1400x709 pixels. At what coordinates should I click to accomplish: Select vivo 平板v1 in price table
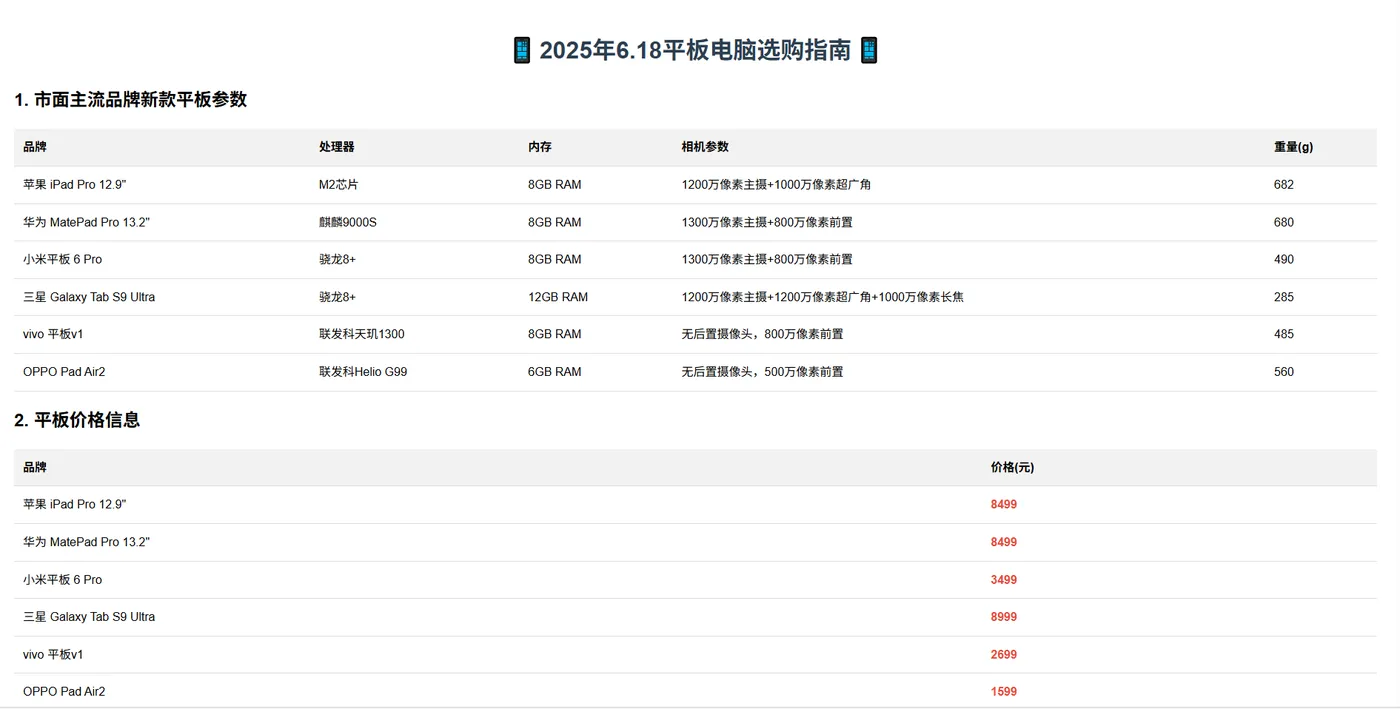(53, 655)
